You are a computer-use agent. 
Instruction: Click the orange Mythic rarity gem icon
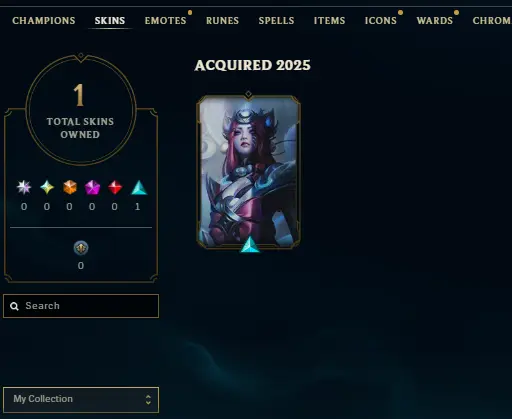70,187
